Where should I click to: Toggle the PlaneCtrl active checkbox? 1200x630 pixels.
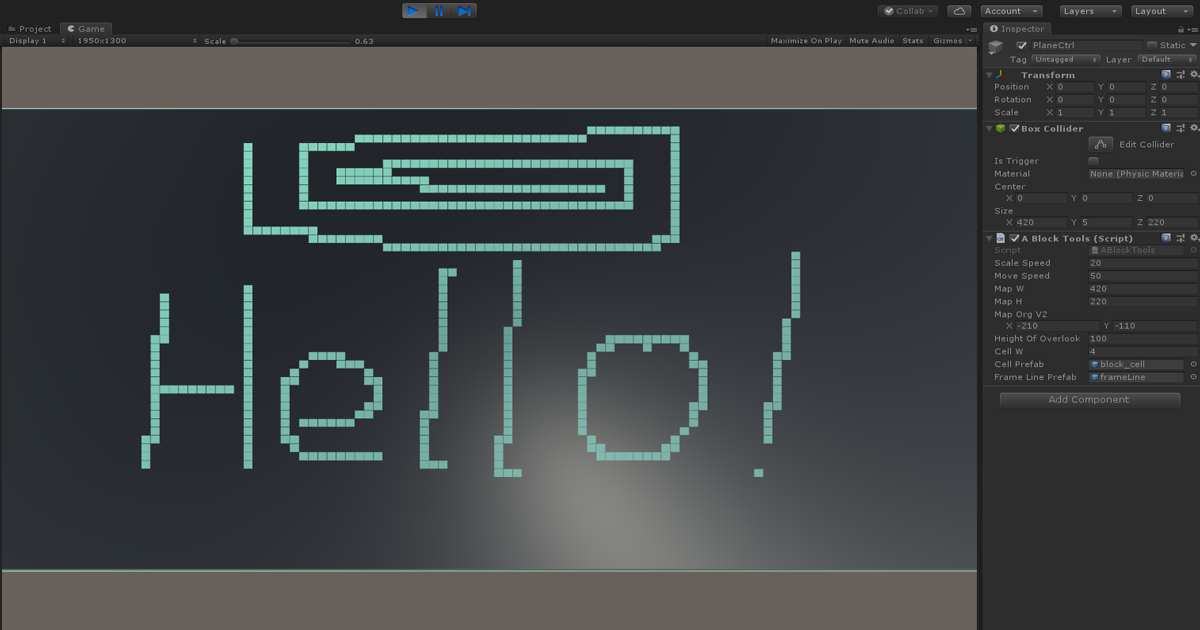[x=1021, y=46]
